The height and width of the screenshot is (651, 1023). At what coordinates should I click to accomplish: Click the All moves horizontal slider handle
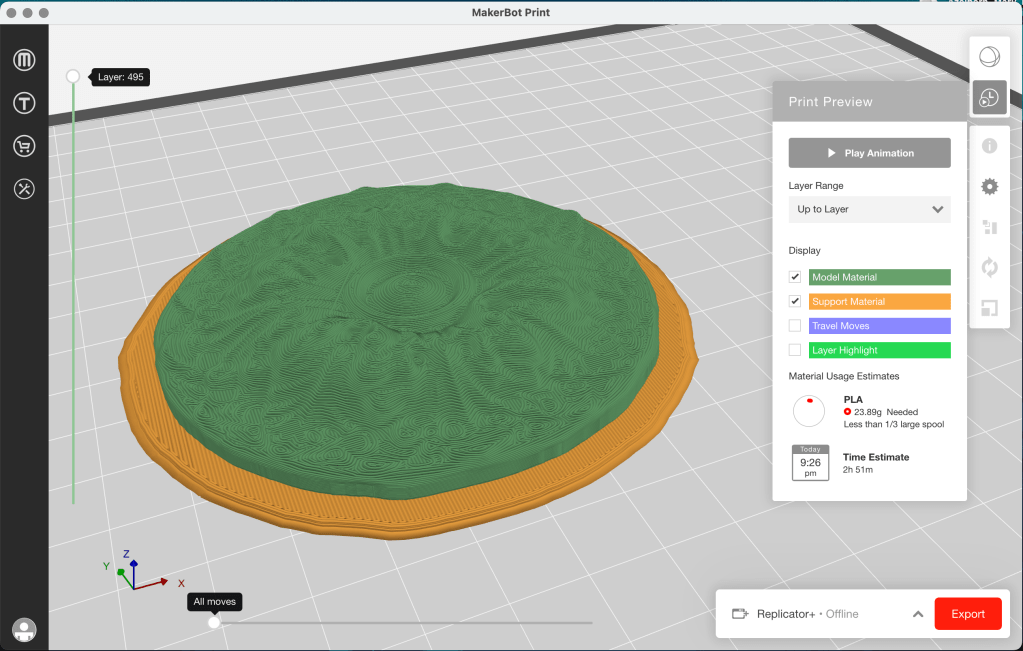point(214,623)
